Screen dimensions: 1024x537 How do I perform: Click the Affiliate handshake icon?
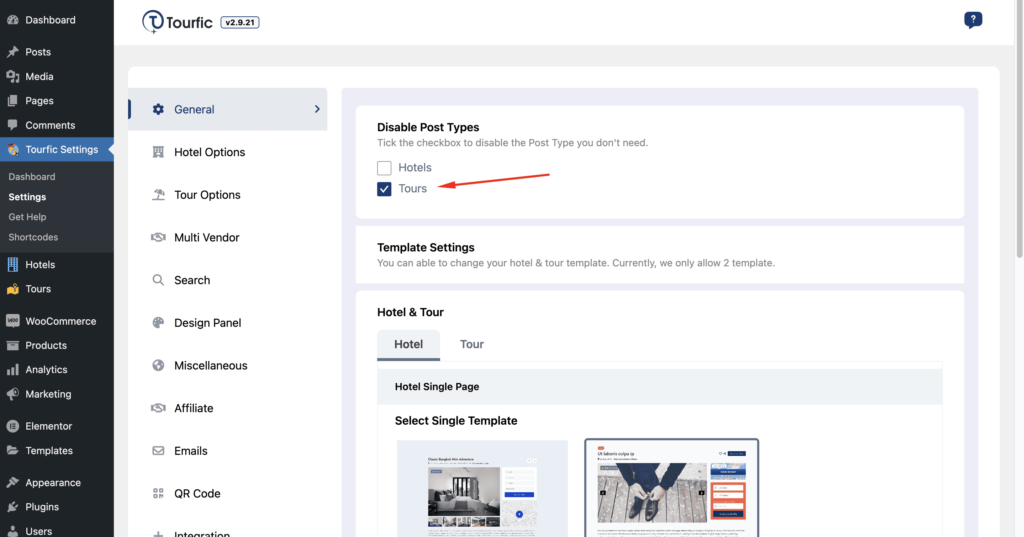pos(158,408)
